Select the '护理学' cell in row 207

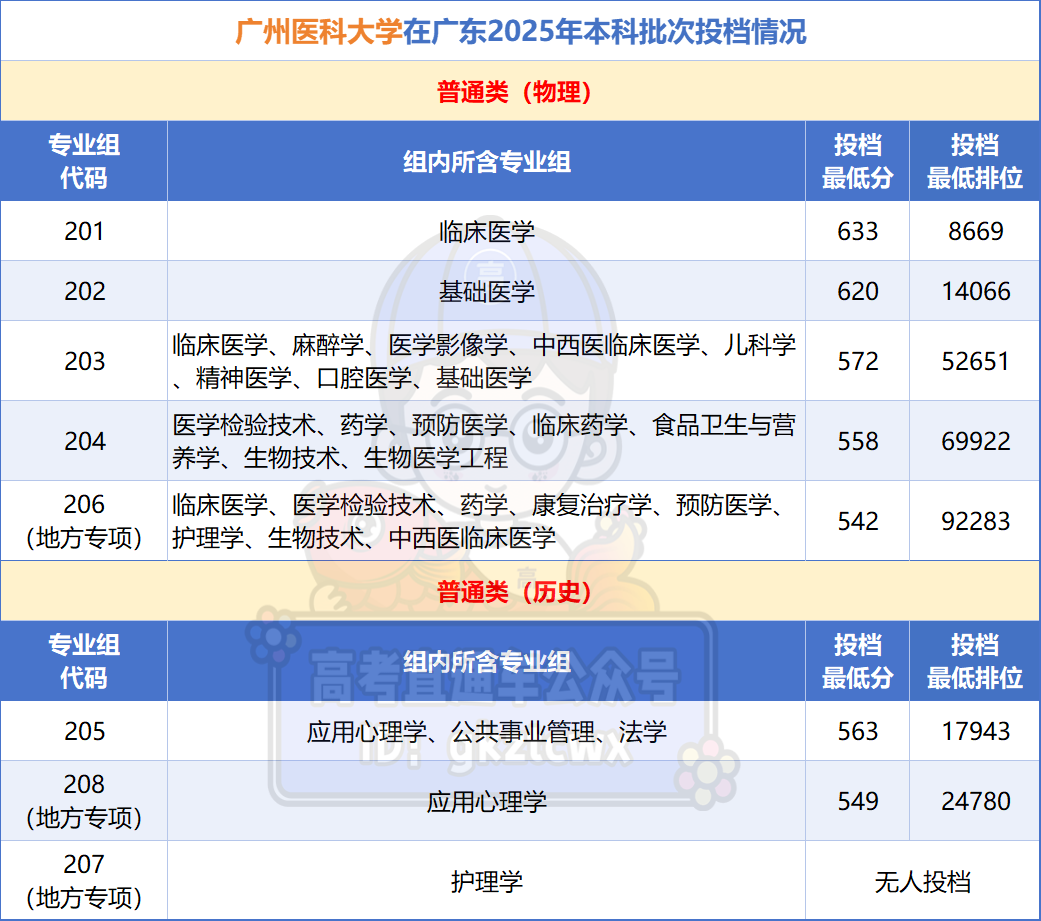pos(487,882)
